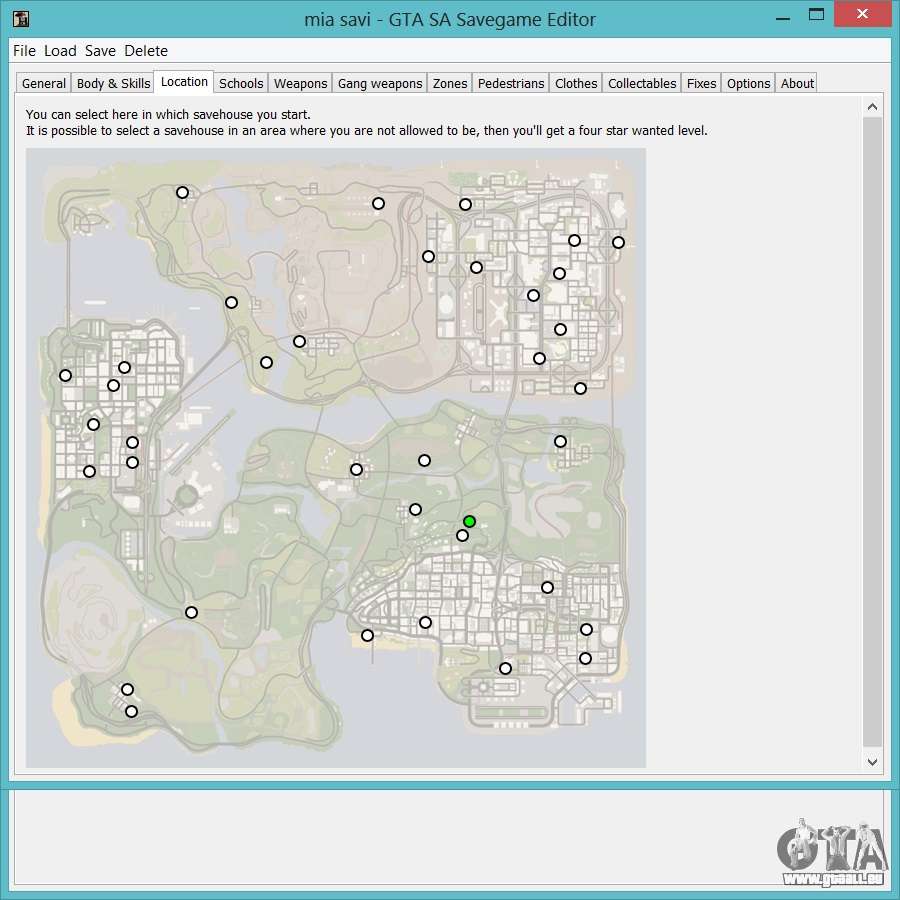Click the vertical scrollbar thumb
Screen dimensions: 900x900
coord(872,432)
